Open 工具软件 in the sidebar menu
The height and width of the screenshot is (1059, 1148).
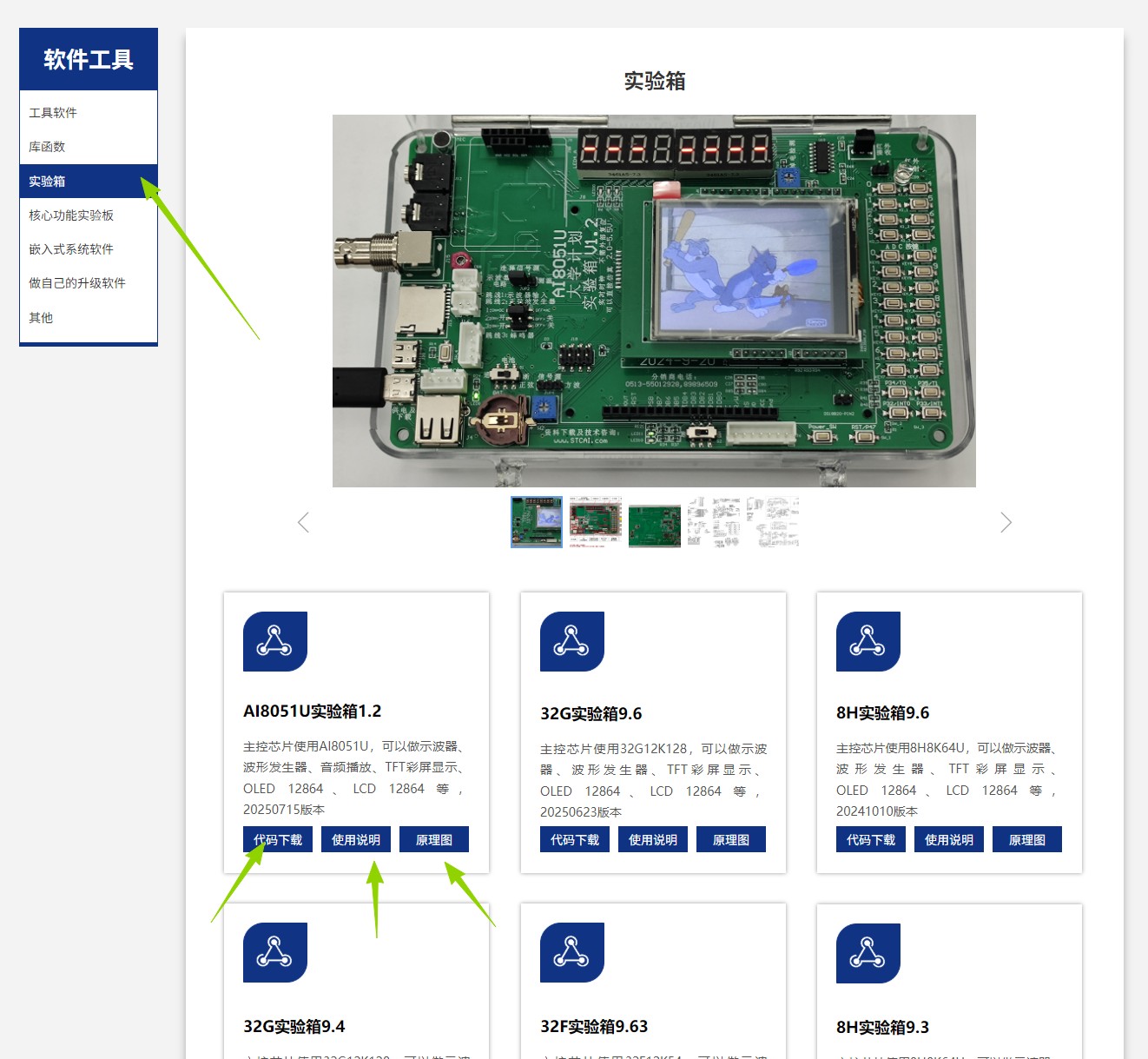point(53,113)
